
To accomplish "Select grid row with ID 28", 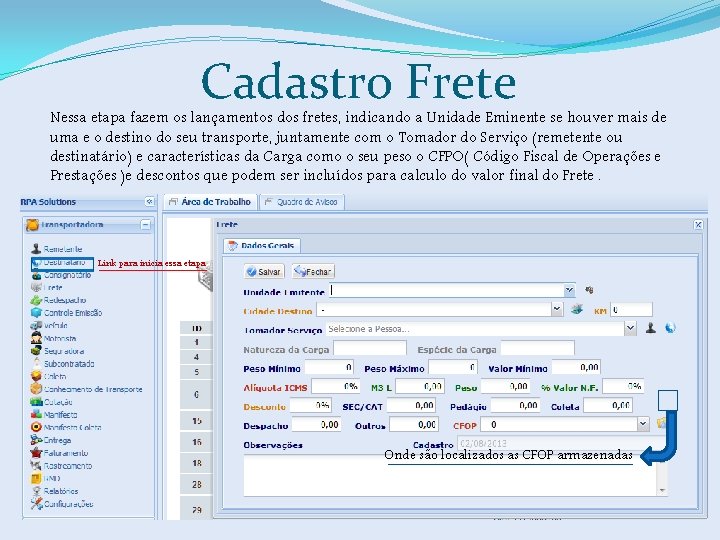I will pos(197,484).
